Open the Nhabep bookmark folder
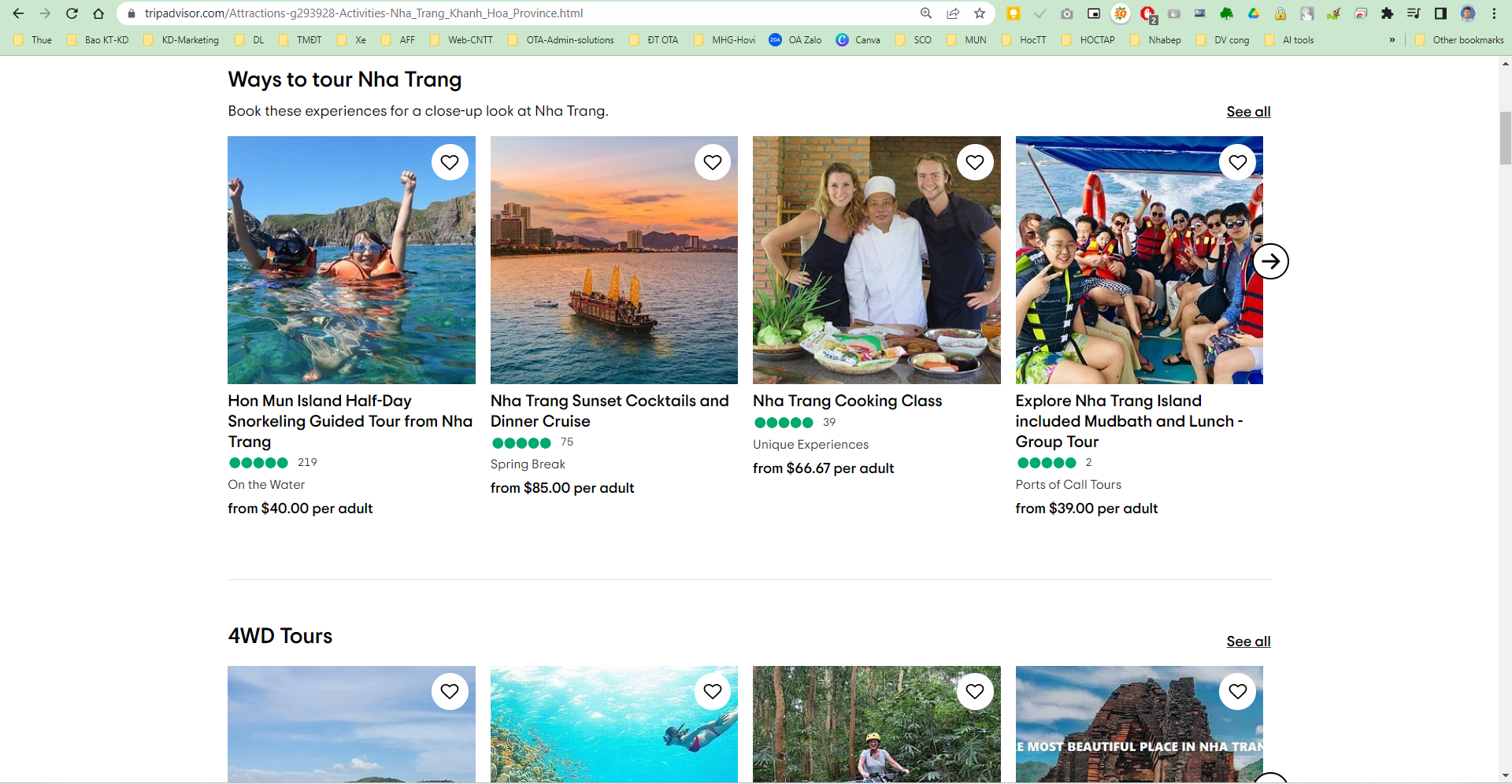The height and width of the screenshot is (784, 1512). [x=1156, y=40]
